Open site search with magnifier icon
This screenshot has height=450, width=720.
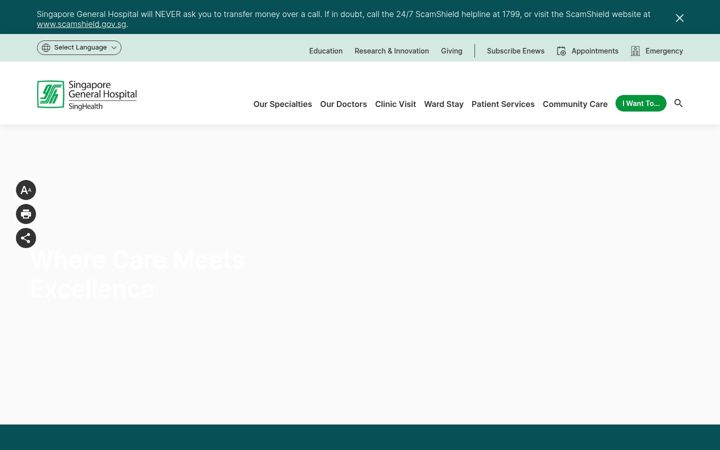coord(678,103)
